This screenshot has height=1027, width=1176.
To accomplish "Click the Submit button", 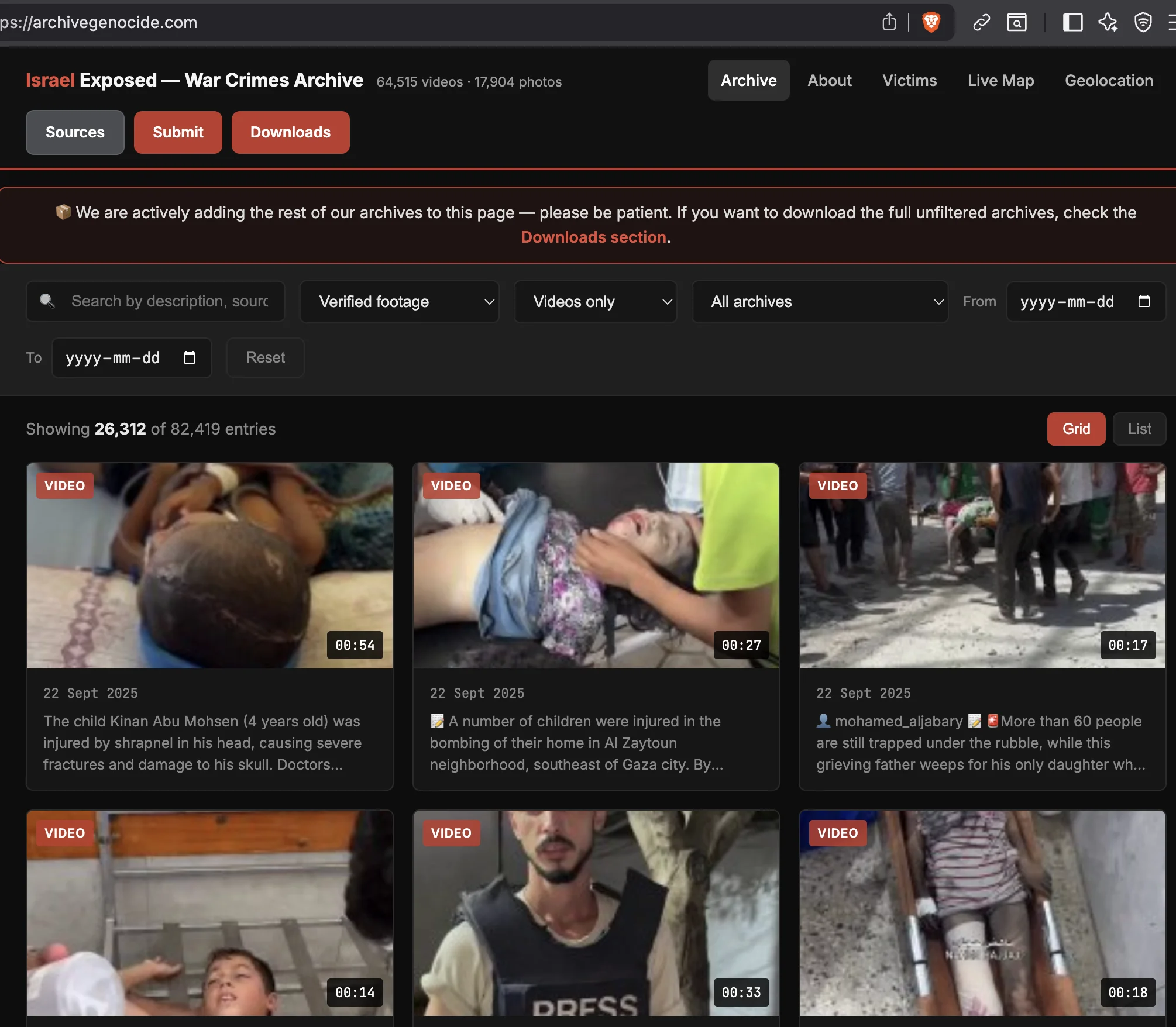I will (x=178, y=132).
